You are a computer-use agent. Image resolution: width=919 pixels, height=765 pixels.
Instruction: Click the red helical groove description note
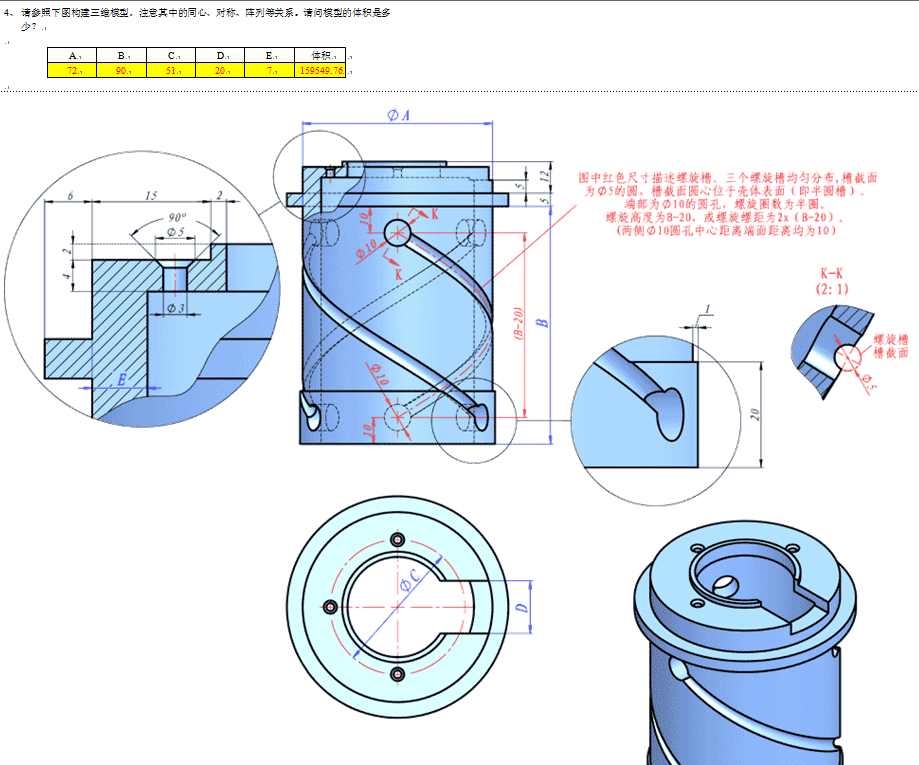click(727, 204)
